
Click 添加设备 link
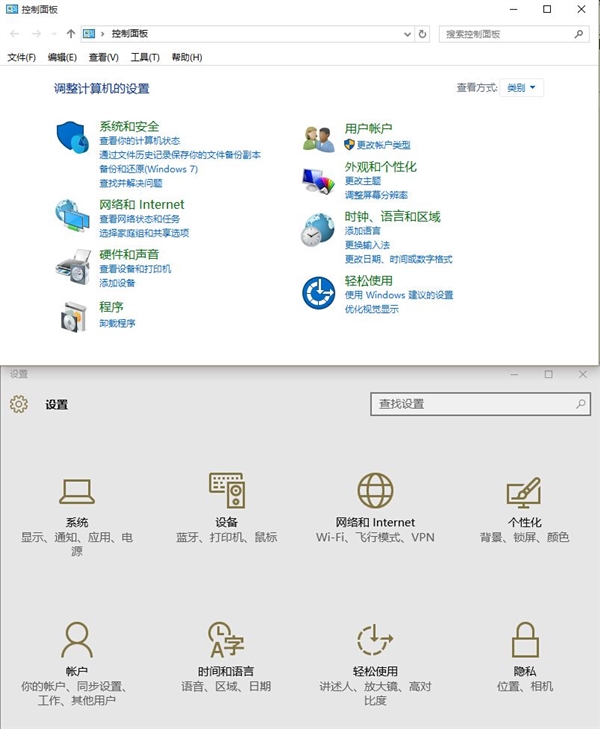(117, 283)
